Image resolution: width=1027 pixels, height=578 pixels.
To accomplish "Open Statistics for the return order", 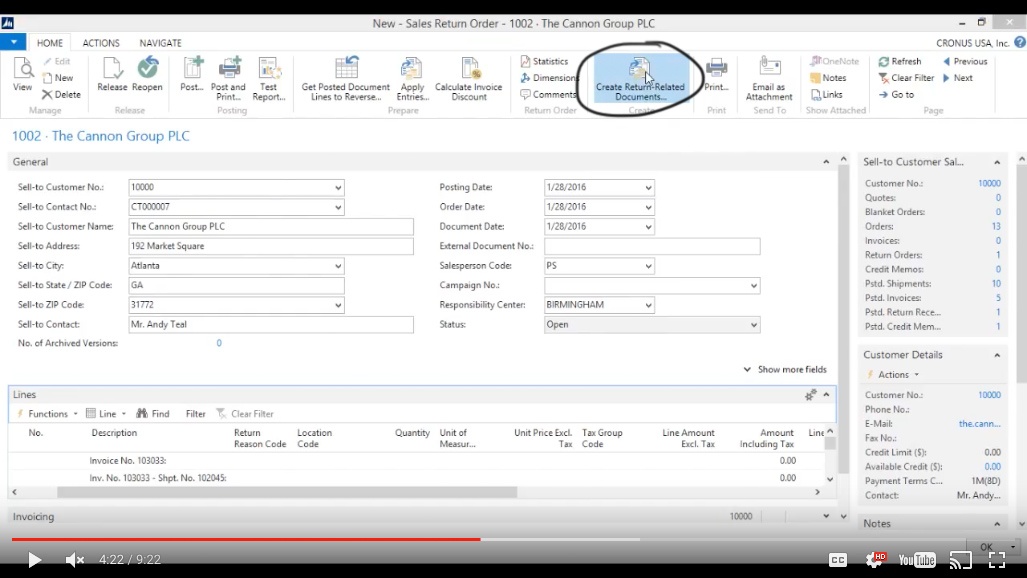I will (x=544, y=61).
